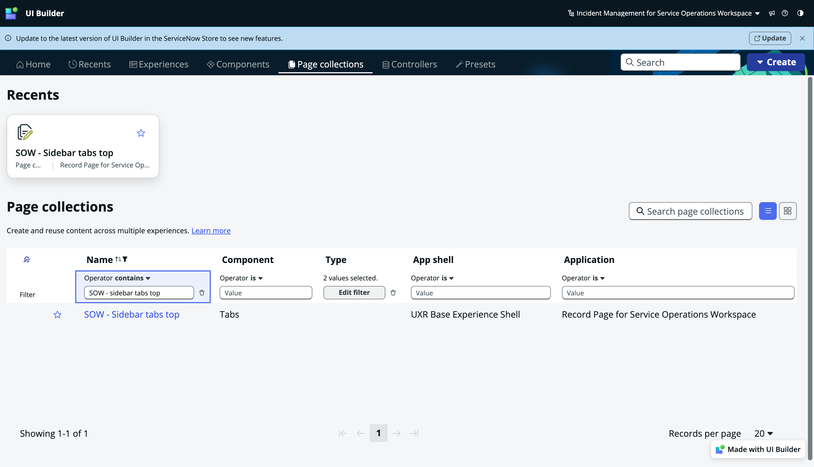Click the Create button
814x467 pixels.
[776, 62]
